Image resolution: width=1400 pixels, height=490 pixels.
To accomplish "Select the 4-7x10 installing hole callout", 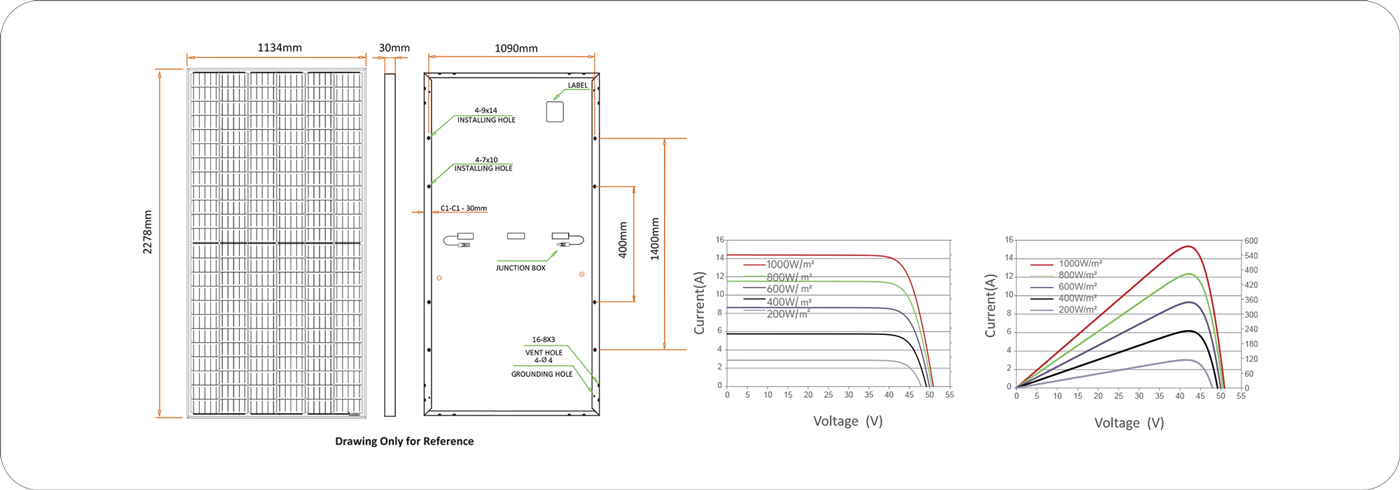I will (484, 164).
